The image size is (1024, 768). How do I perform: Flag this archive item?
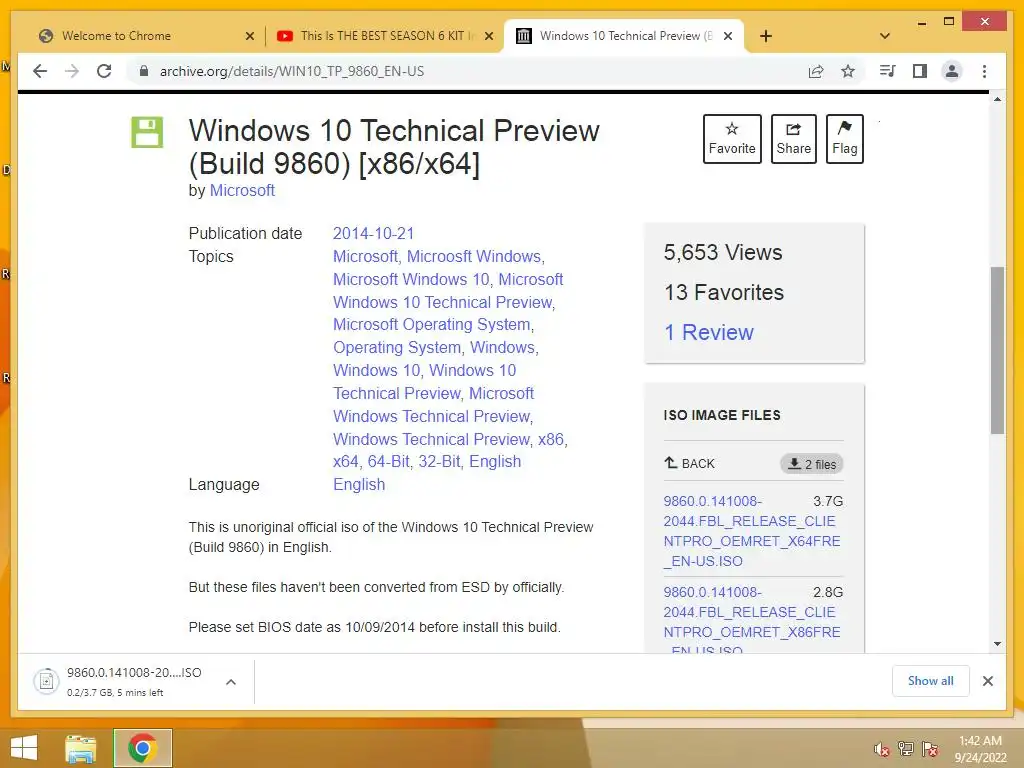[x=844, y=138]
